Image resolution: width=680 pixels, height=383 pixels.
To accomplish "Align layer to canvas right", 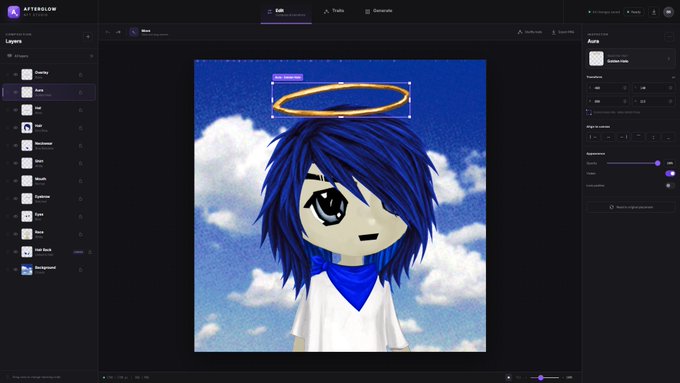I will (623, 137).
